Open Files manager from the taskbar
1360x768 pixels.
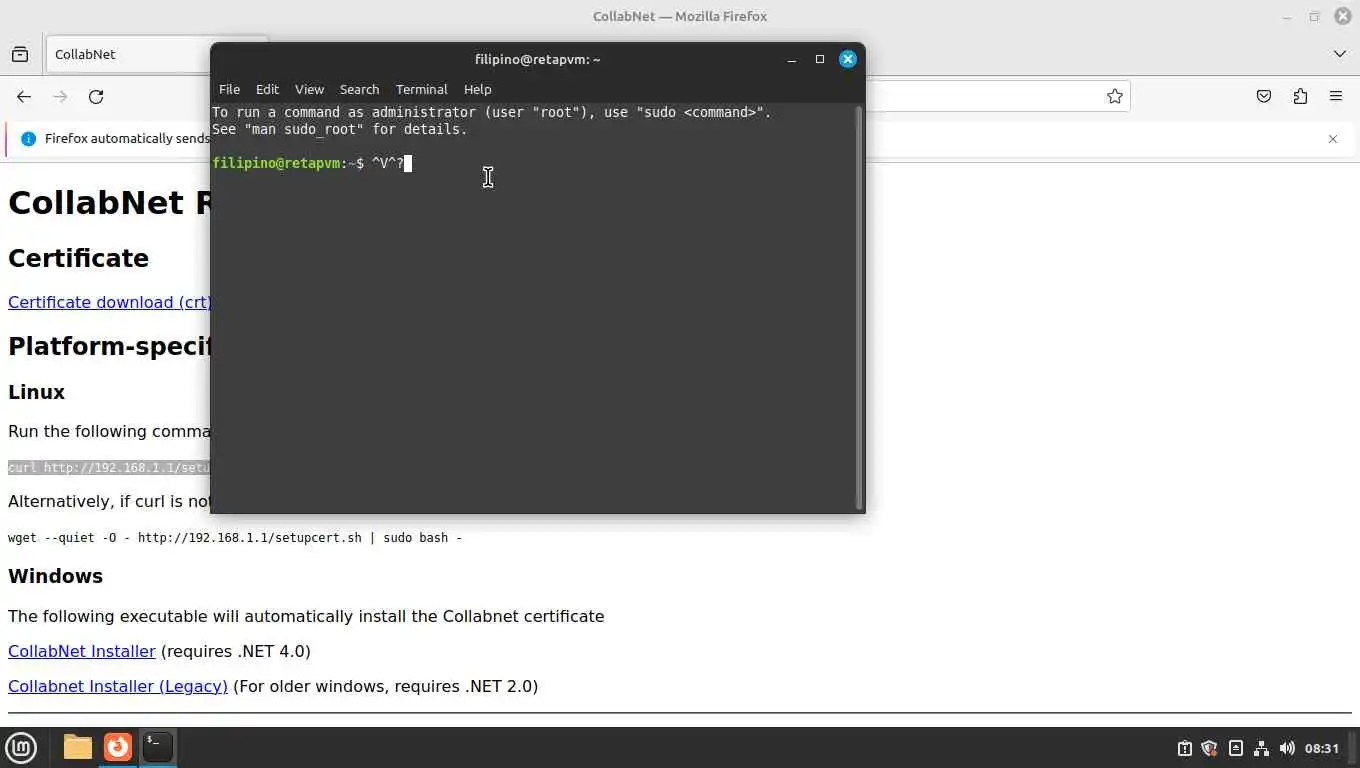pyautogui.click(x=77, y=747)
